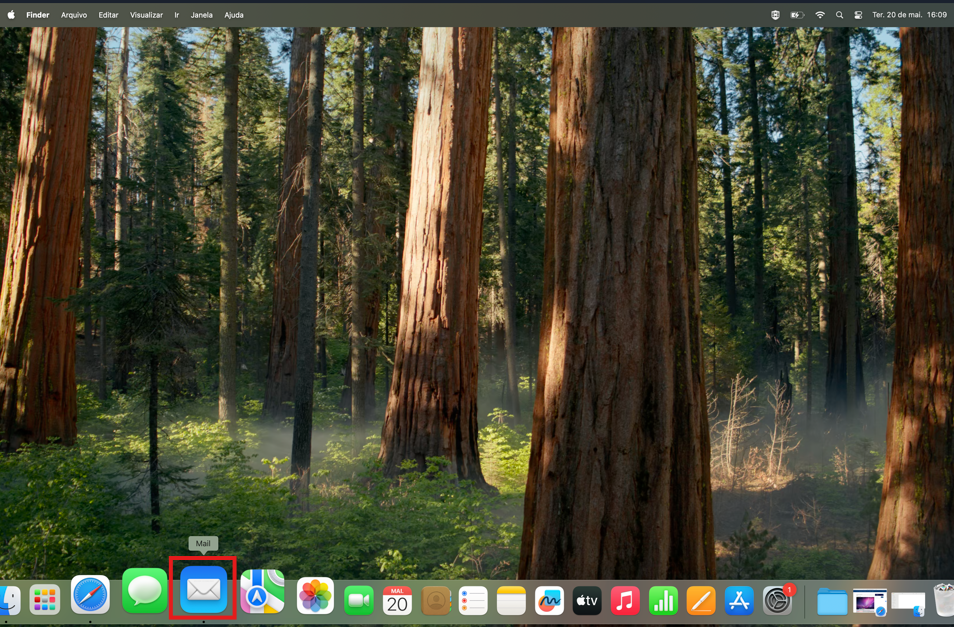
Task: Click the Spotlight search magnifier
Action: coord(839,15)
